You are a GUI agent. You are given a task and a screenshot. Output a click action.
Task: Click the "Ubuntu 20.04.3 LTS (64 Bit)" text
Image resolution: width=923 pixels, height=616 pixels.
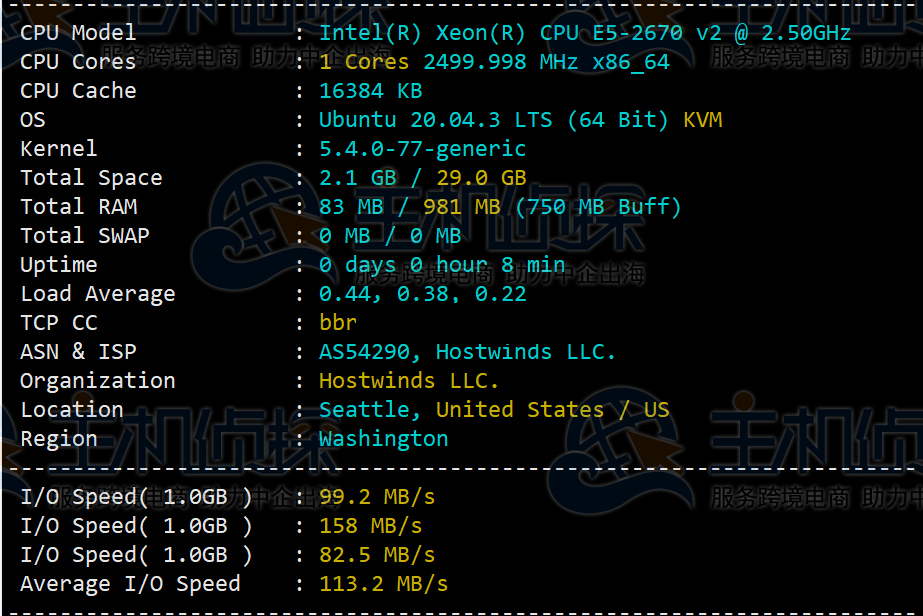[x=494, y=120]
